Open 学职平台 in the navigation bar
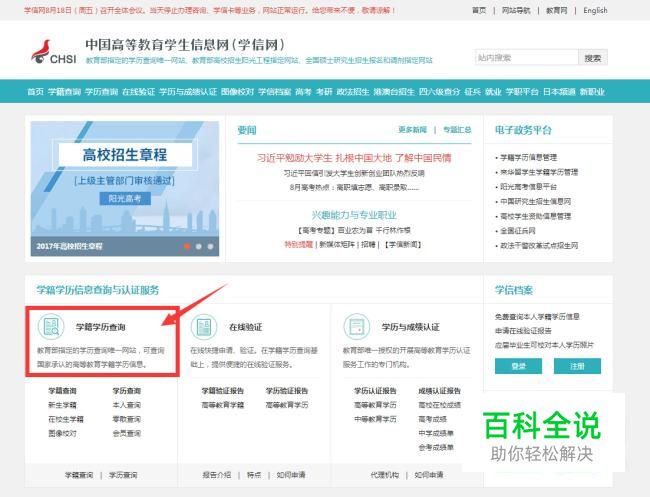650x497 pixels. (x=522, y=92)
